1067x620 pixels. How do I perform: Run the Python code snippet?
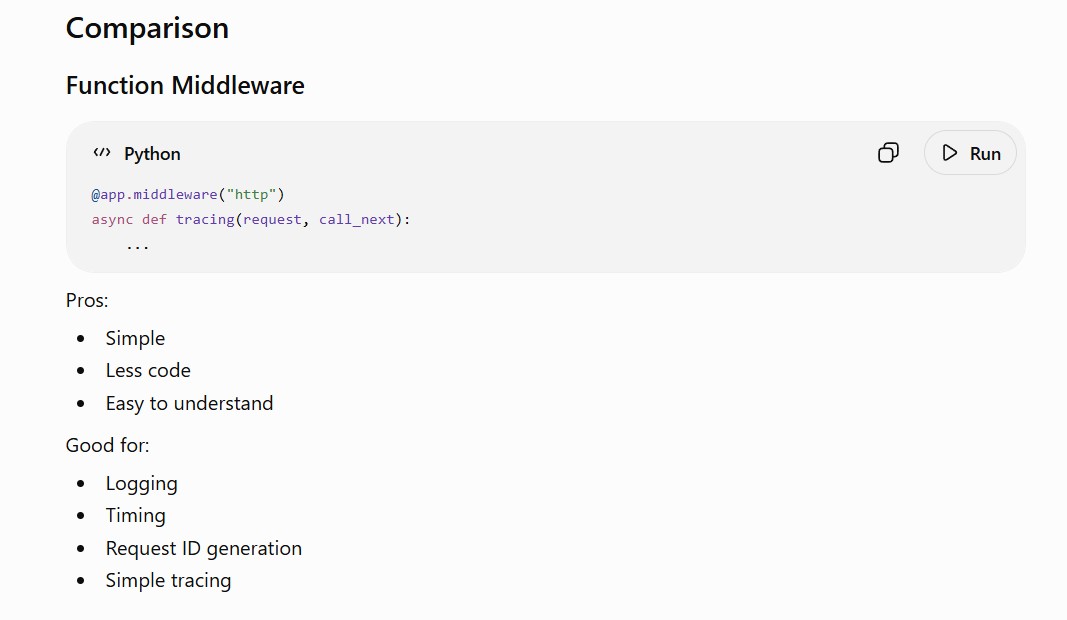970,153
